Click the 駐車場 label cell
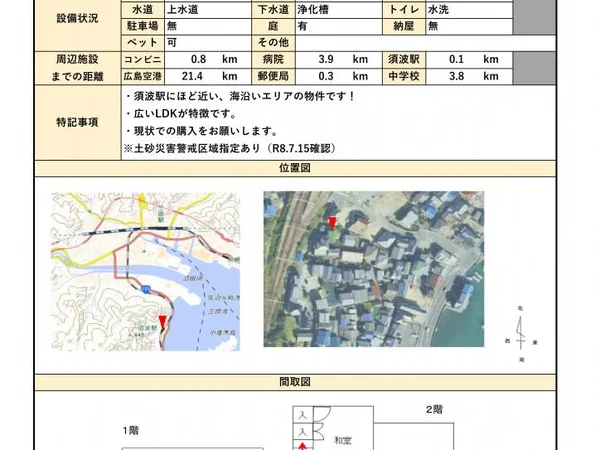This screenshot has height=450, width=600. click(x=143, y=26)
